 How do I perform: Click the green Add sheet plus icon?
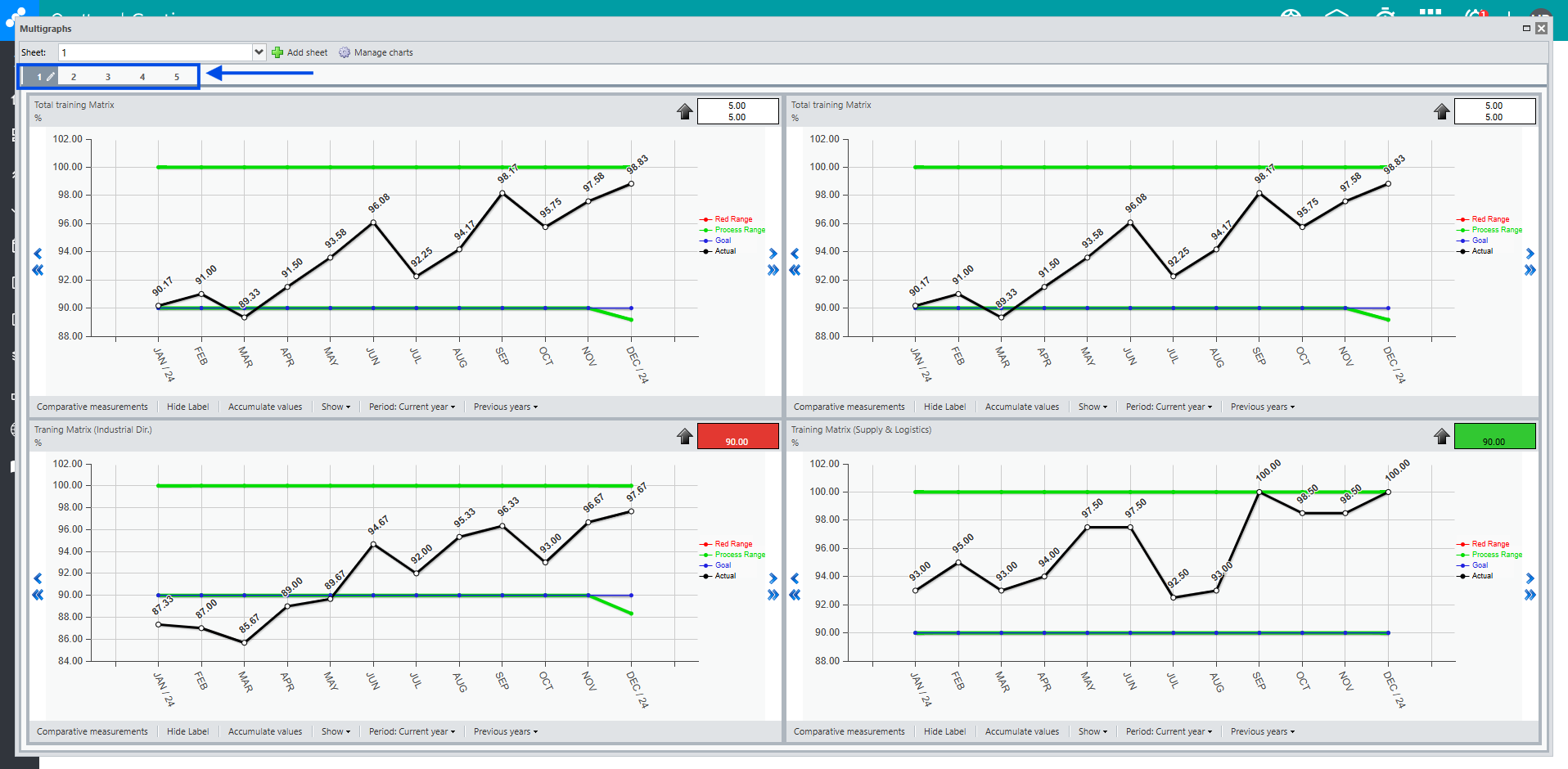coord(277,52)
